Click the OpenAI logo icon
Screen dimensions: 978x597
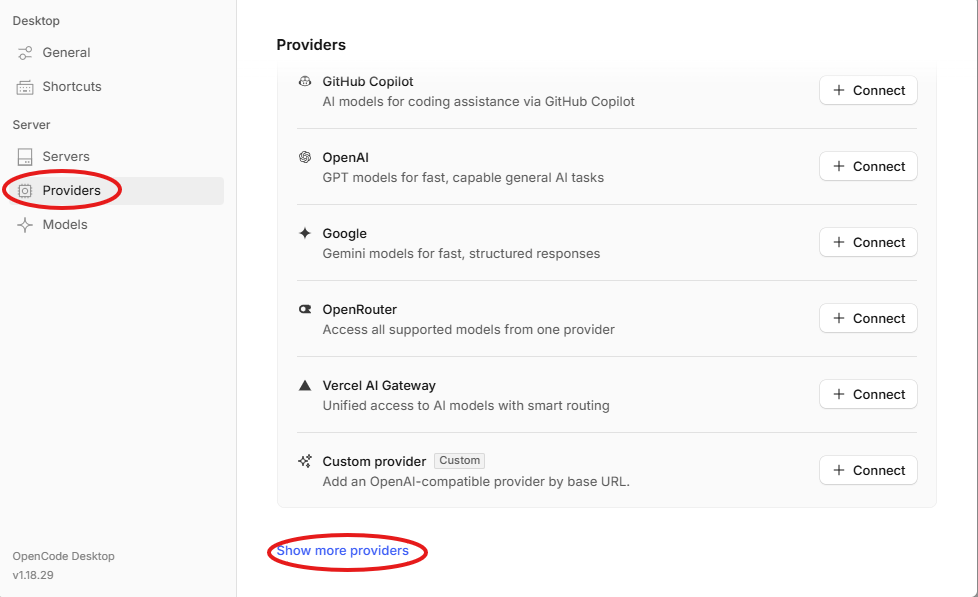(304, 157)
